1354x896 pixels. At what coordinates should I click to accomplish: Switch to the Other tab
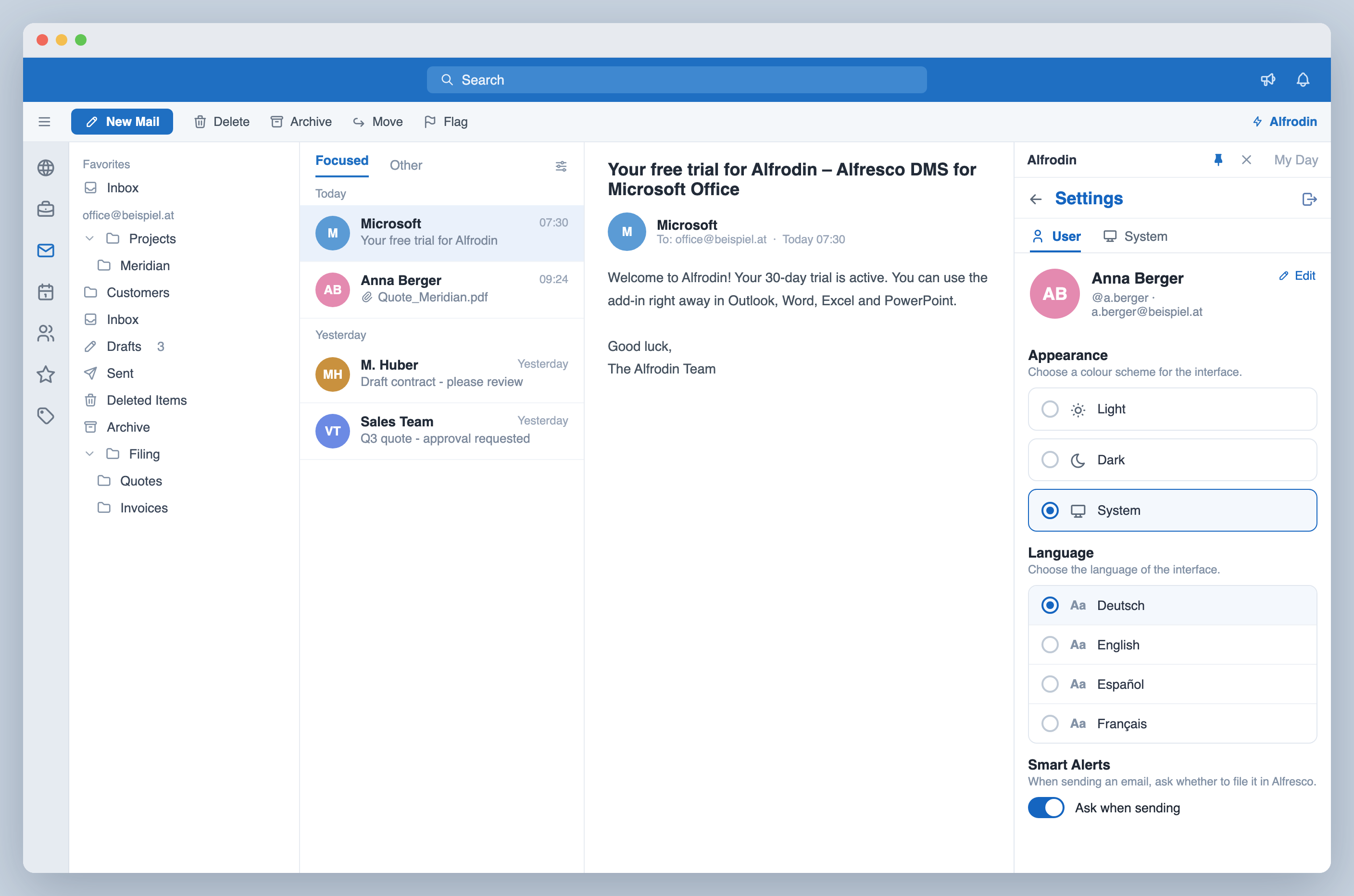click(x=406, y=165)
